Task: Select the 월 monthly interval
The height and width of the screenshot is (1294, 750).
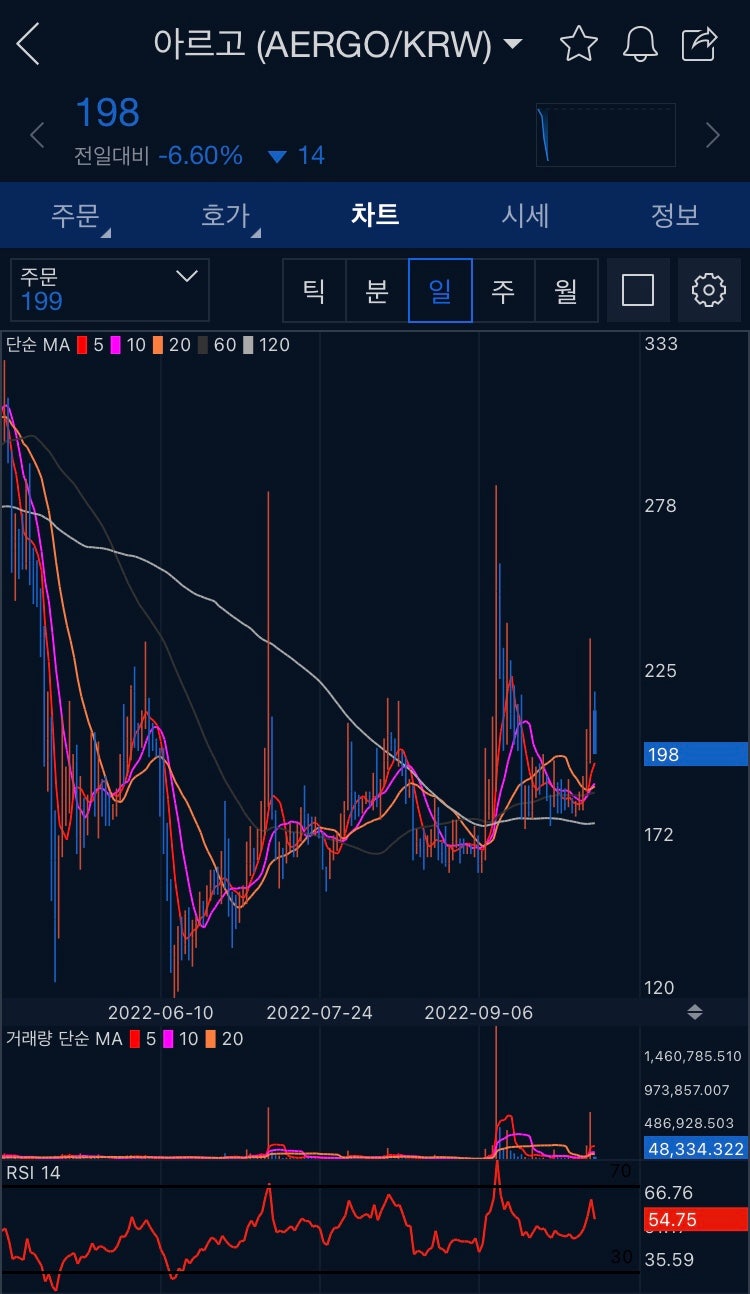Action: click(566, 290)
